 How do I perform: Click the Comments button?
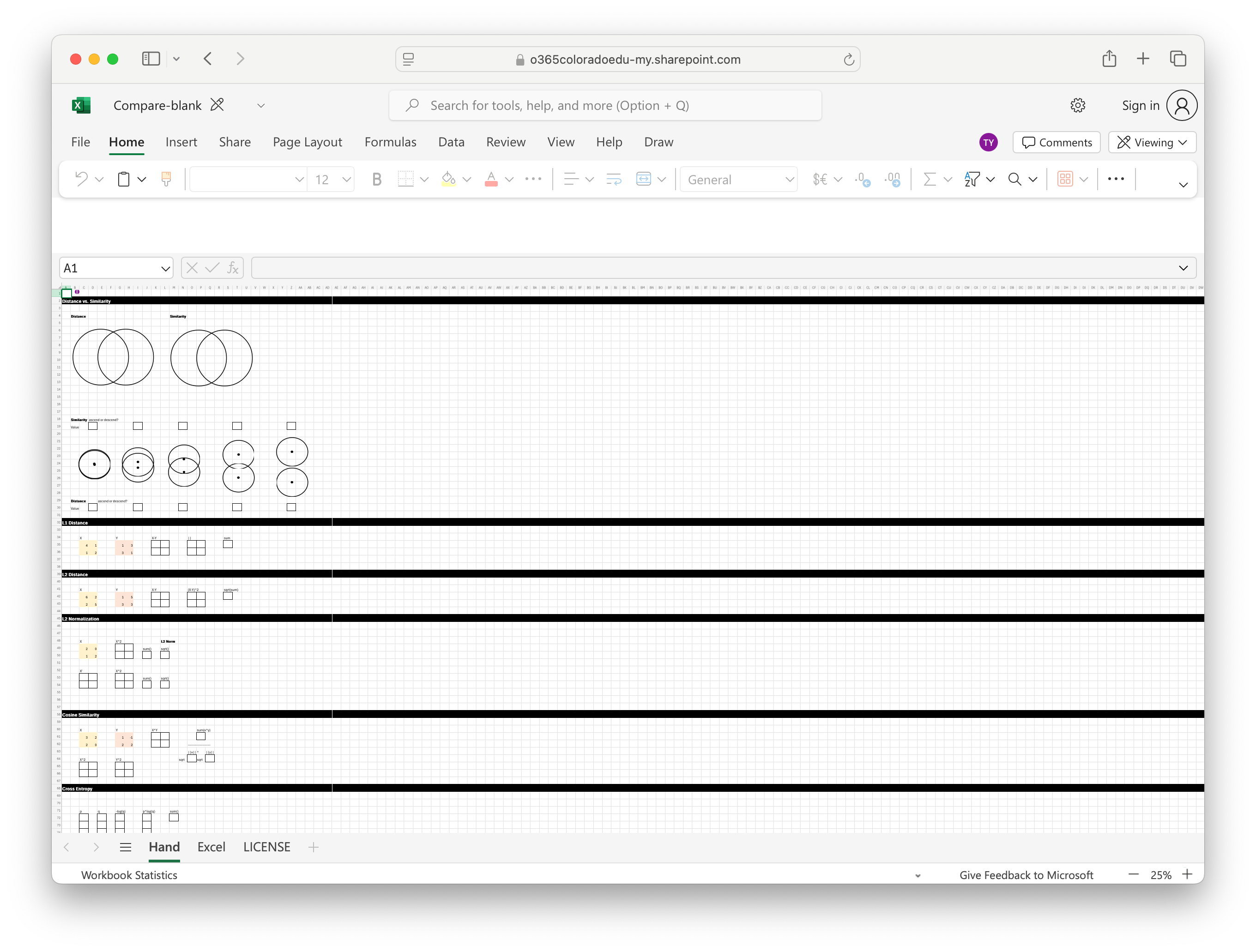click(x=1057, y=143)
